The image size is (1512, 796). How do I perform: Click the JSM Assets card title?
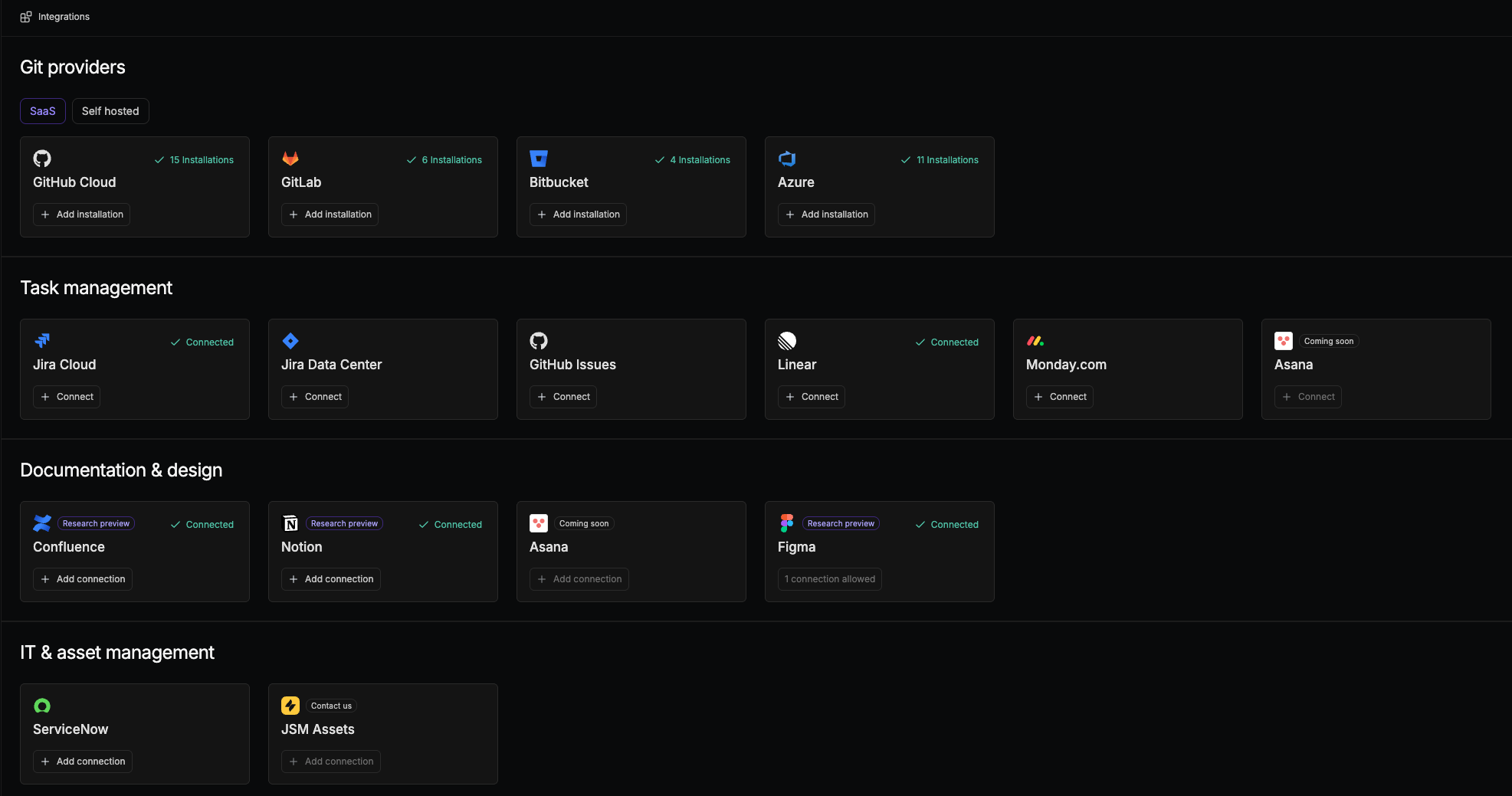pyautogui.click(x=318, y=729)
